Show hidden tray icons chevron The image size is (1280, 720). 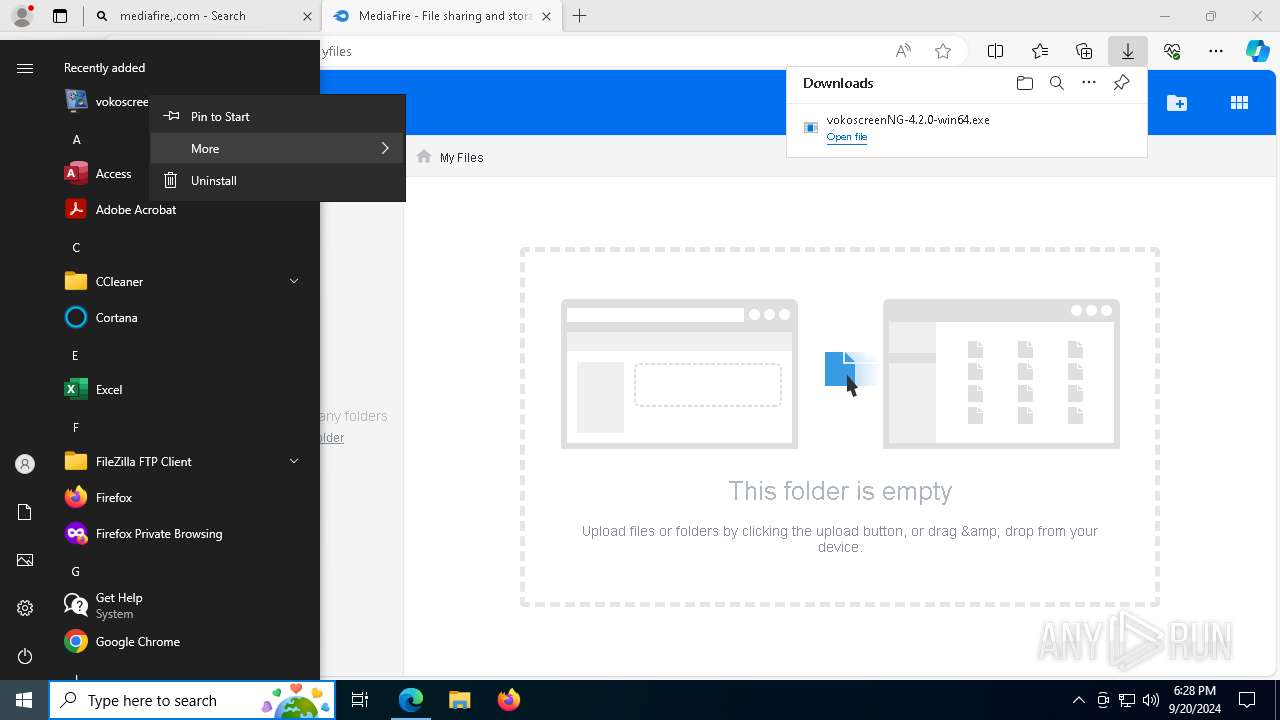click(1078, 700)
